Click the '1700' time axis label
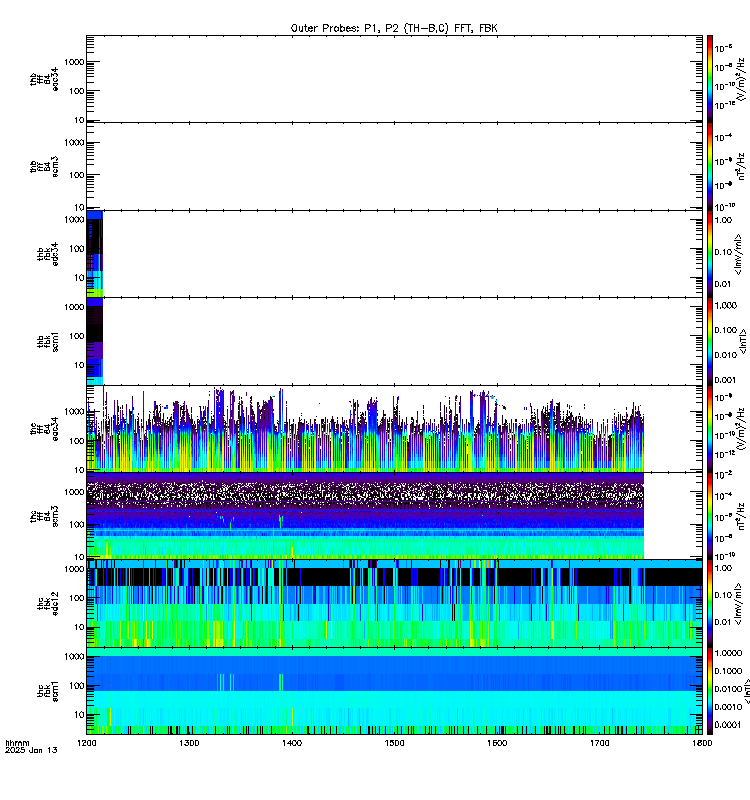This screenshot has width=750, height=800. click(x=599, y=743)
